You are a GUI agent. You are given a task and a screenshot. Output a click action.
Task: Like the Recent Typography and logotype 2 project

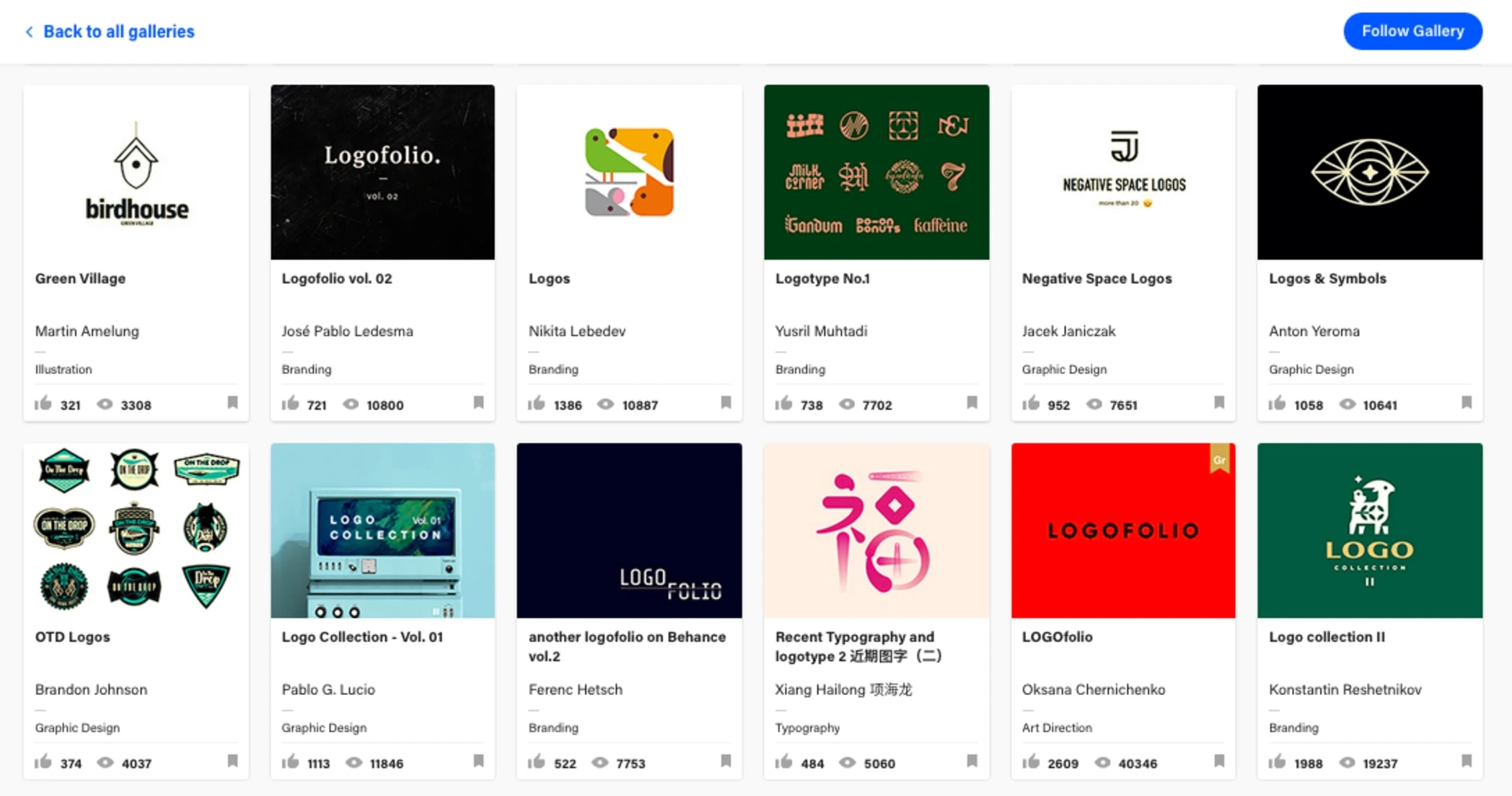click(783, 762)
